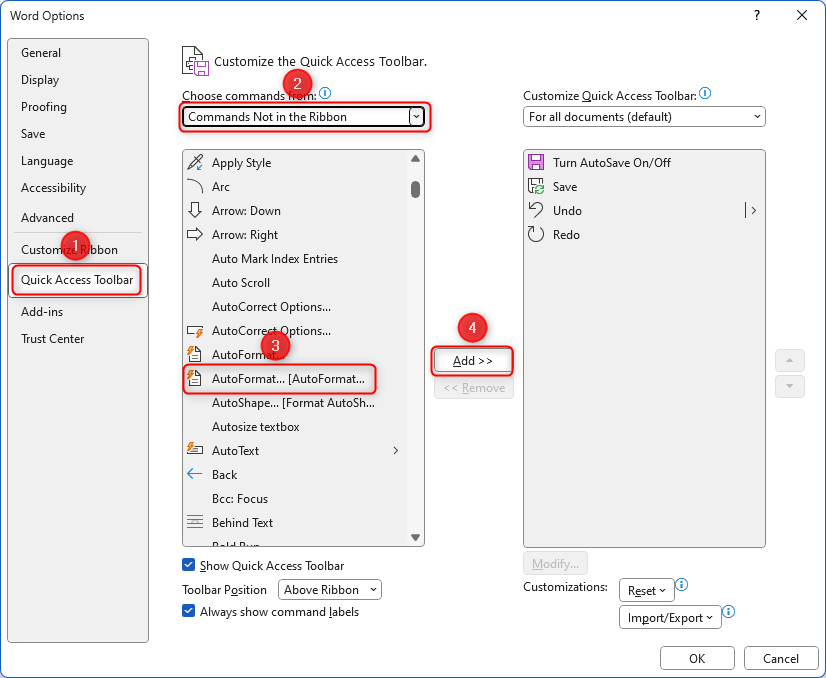Screen dimensions: 826x678
Task: Click the Back command icon
Action: pos(196,474)
